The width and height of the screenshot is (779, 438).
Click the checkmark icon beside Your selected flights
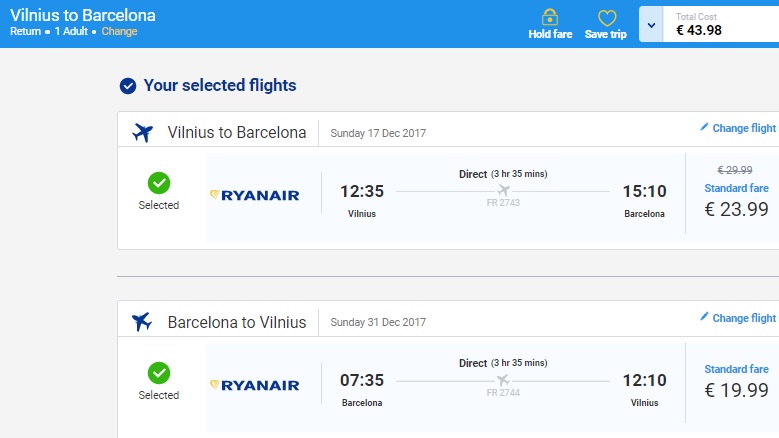tap(128, 86)
